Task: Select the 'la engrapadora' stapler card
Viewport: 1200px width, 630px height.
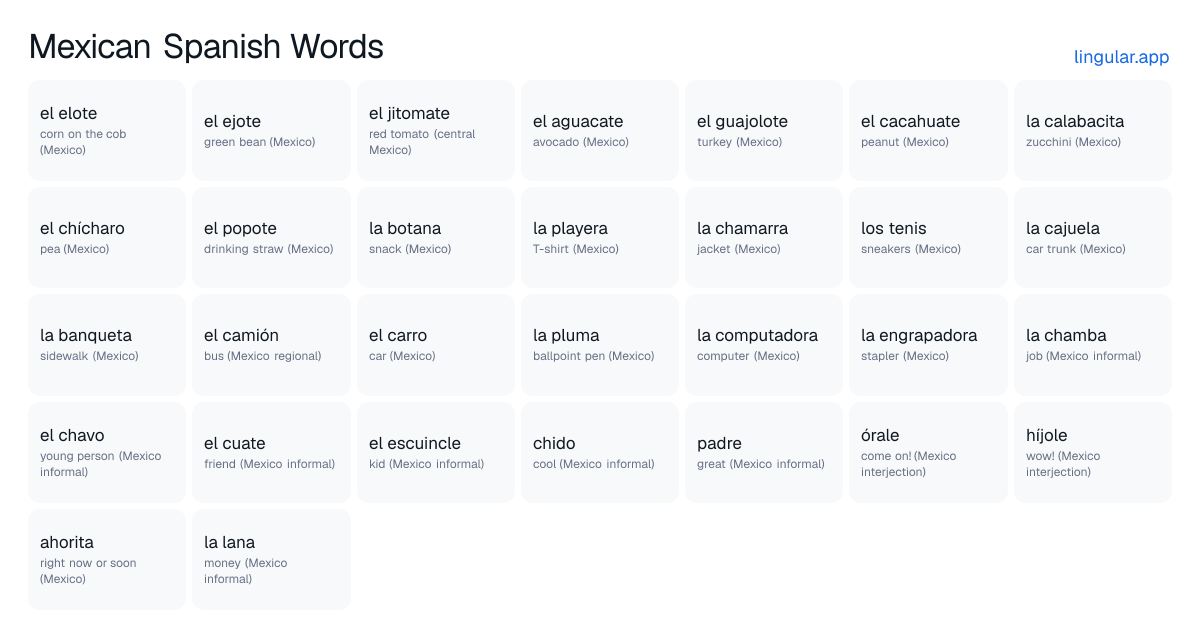Action: (x=928, y=345)
